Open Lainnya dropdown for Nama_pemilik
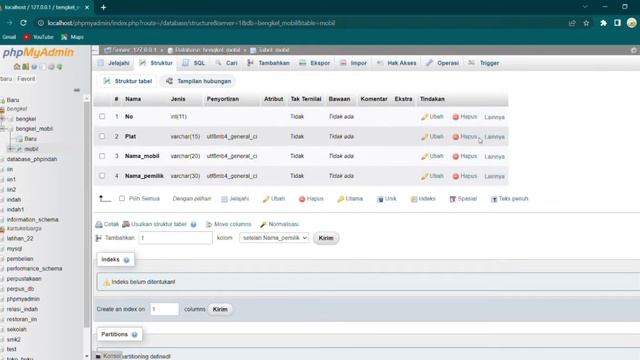The image size is (640, 360). click(494, 176)
